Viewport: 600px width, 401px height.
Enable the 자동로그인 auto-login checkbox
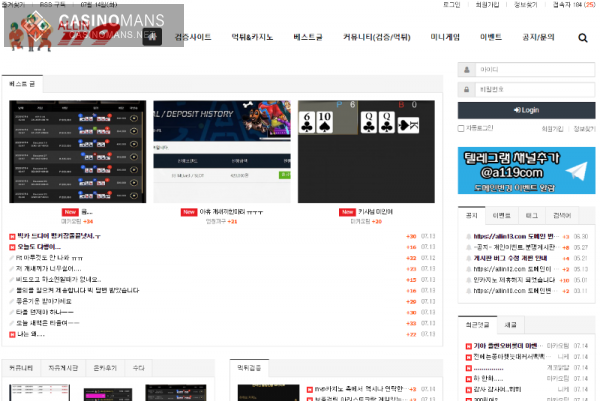(x=462, y=128)
